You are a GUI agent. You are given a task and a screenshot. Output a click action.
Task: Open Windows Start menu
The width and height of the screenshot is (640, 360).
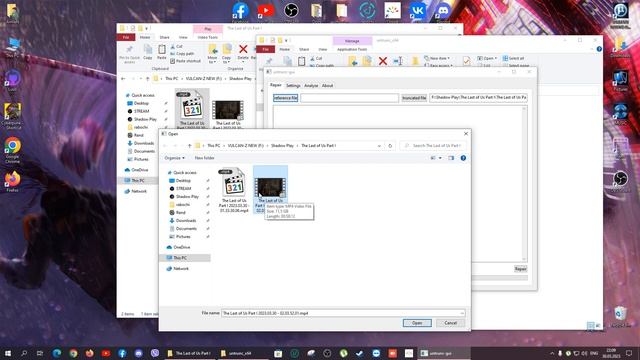tap(7, 353)
